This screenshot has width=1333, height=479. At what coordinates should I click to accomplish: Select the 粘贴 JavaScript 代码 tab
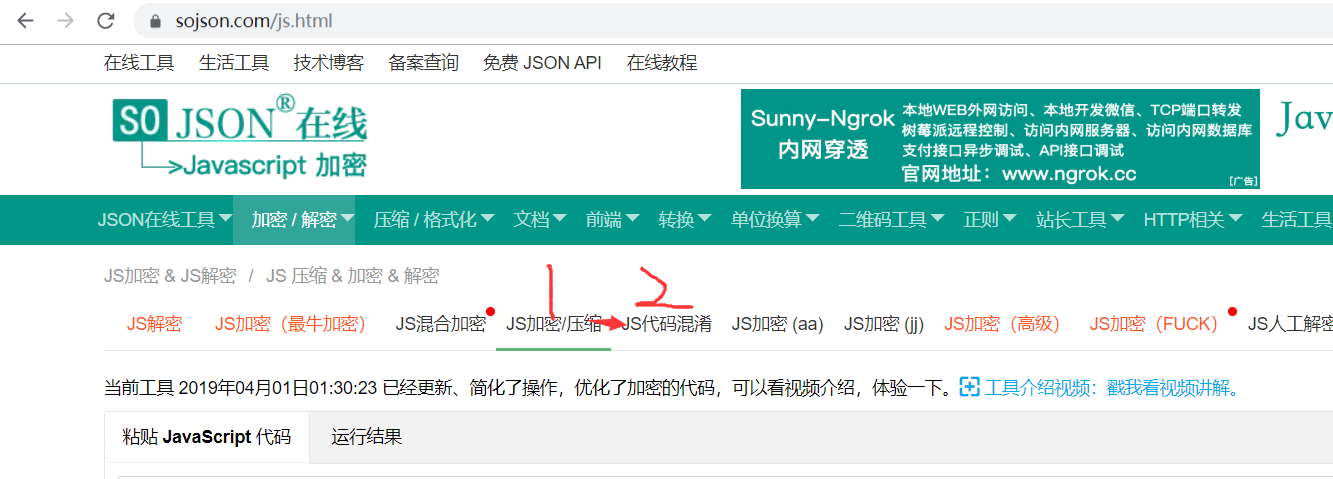click(x=207, y=437)
